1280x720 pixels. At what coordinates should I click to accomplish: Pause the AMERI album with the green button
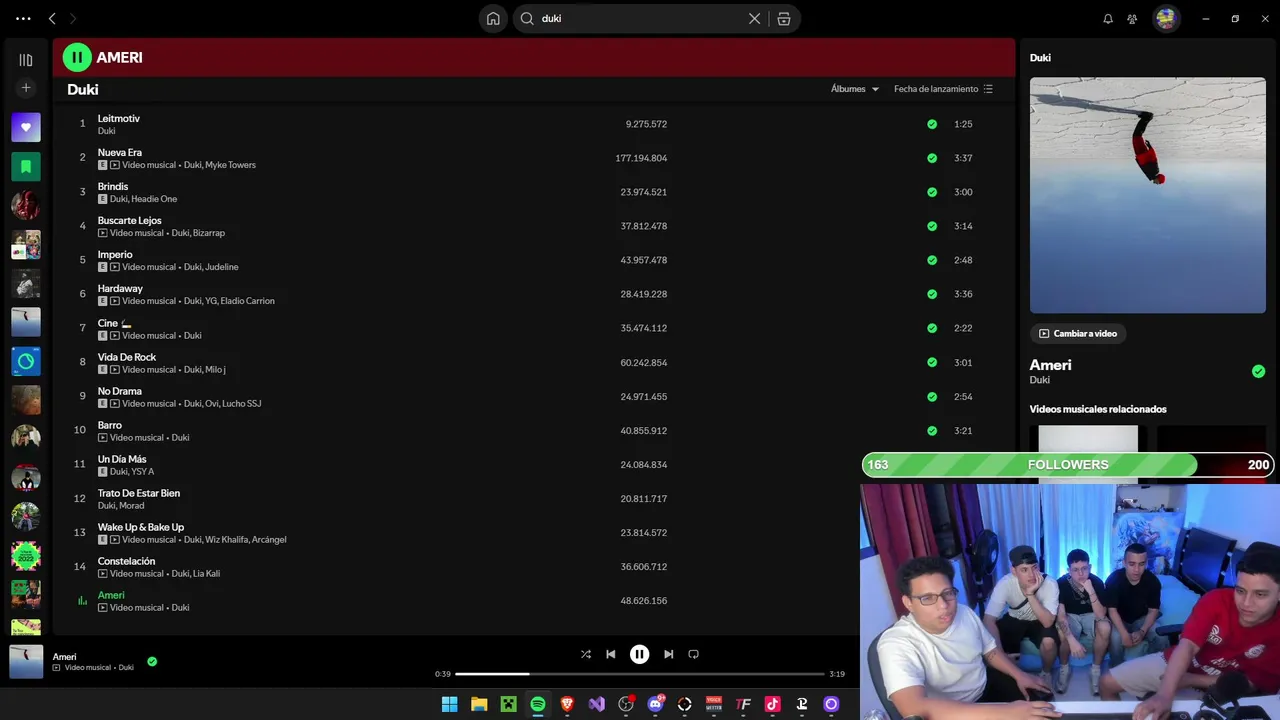77,57
